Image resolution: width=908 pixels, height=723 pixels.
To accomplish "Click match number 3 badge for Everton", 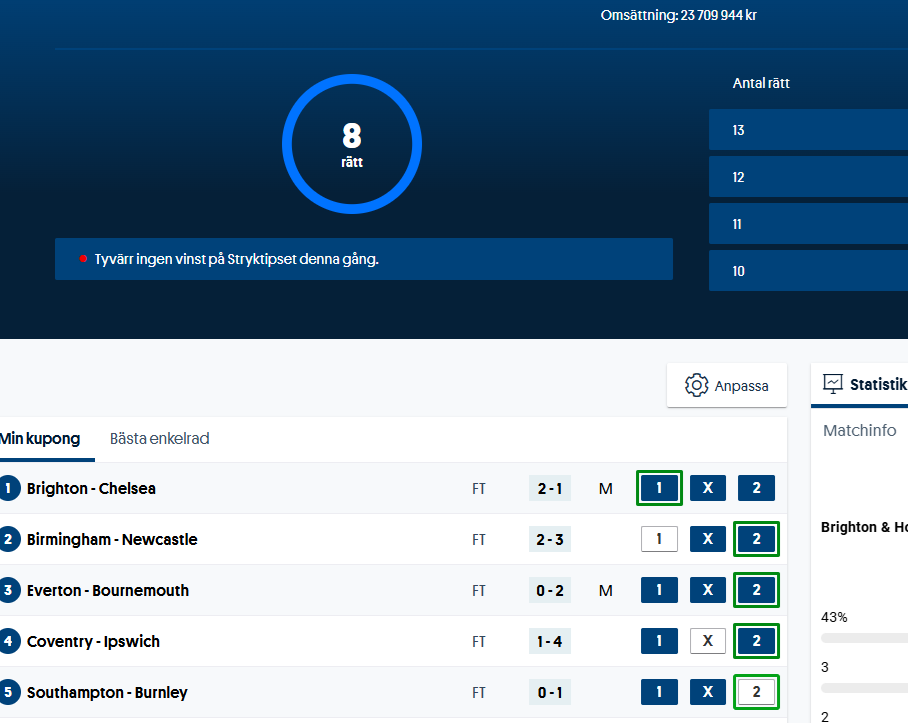I will click(9, 590).
